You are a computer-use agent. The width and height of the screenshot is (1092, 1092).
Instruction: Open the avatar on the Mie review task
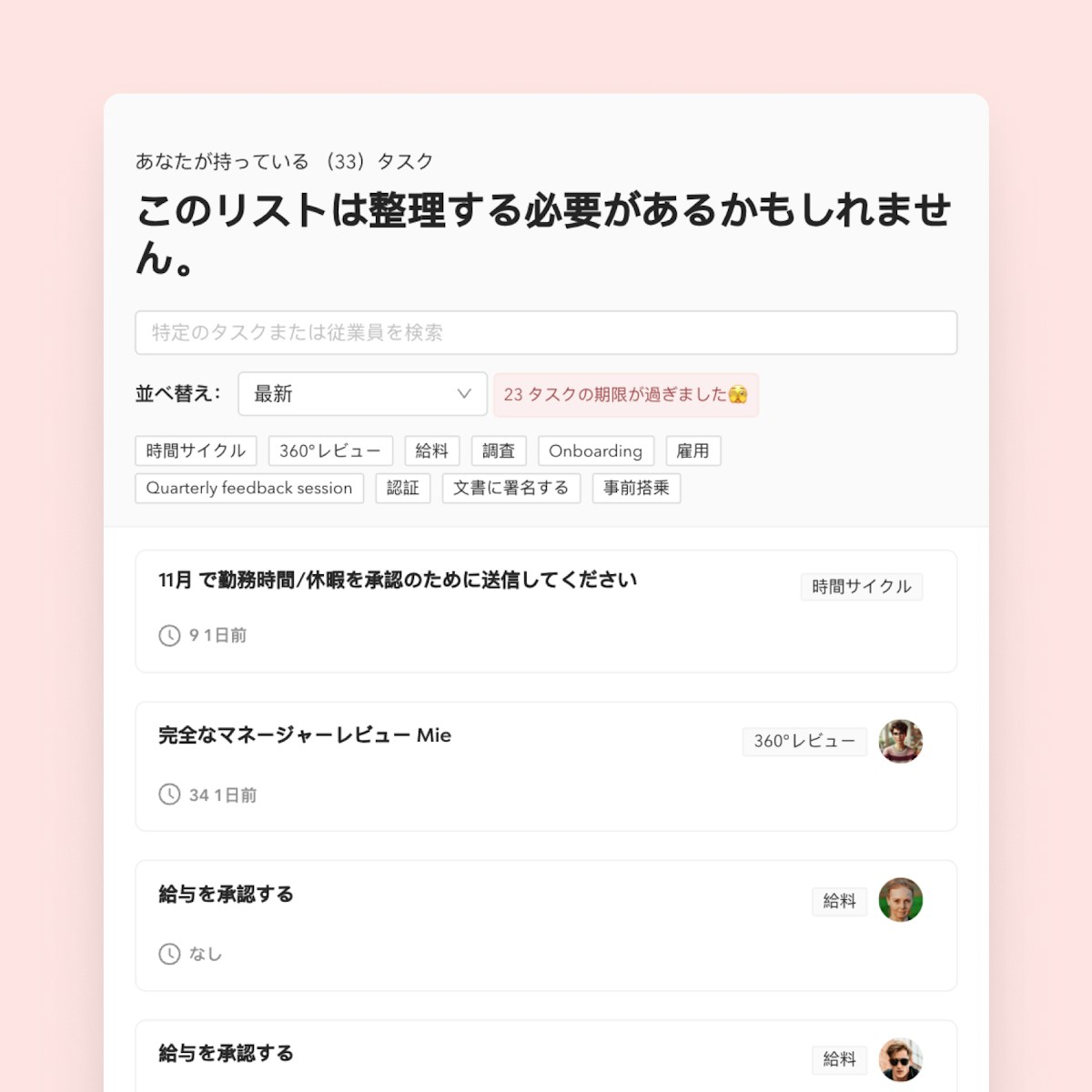pos(901,741)
